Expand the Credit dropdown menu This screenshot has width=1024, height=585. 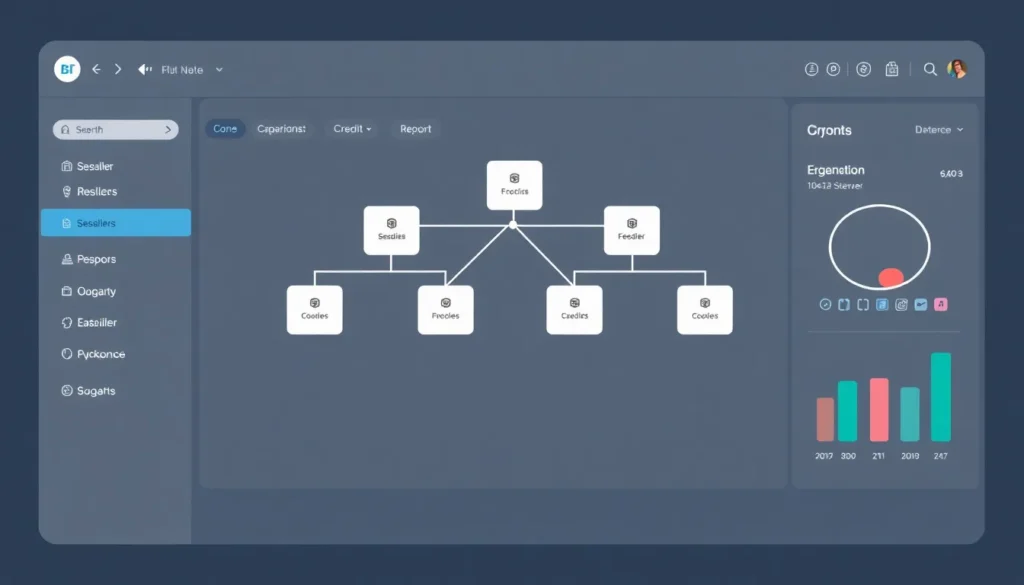pos(352,129)
